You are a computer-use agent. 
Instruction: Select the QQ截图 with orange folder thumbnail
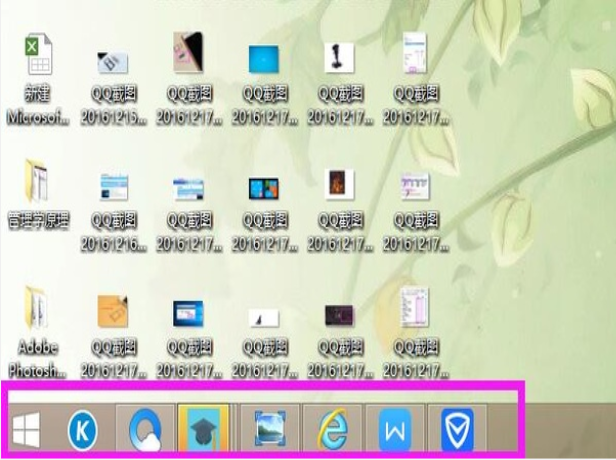(113, 312)
